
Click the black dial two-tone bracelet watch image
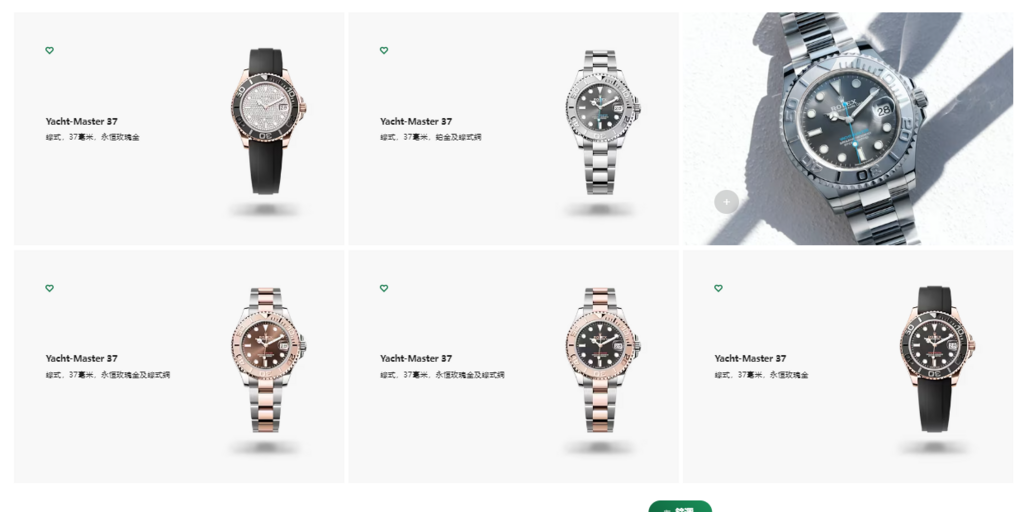click(603, 360)
